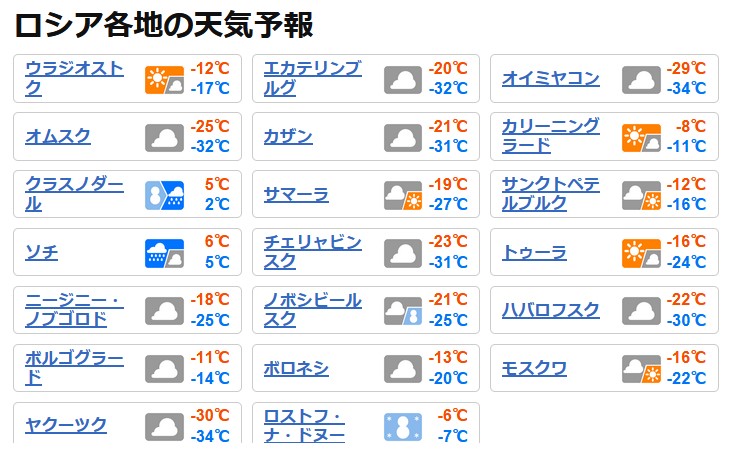Click the Moscow cloudy-sunny weather icon
Image resolution: width=730 pixels, height=449 pixels.
click(641, 369)
